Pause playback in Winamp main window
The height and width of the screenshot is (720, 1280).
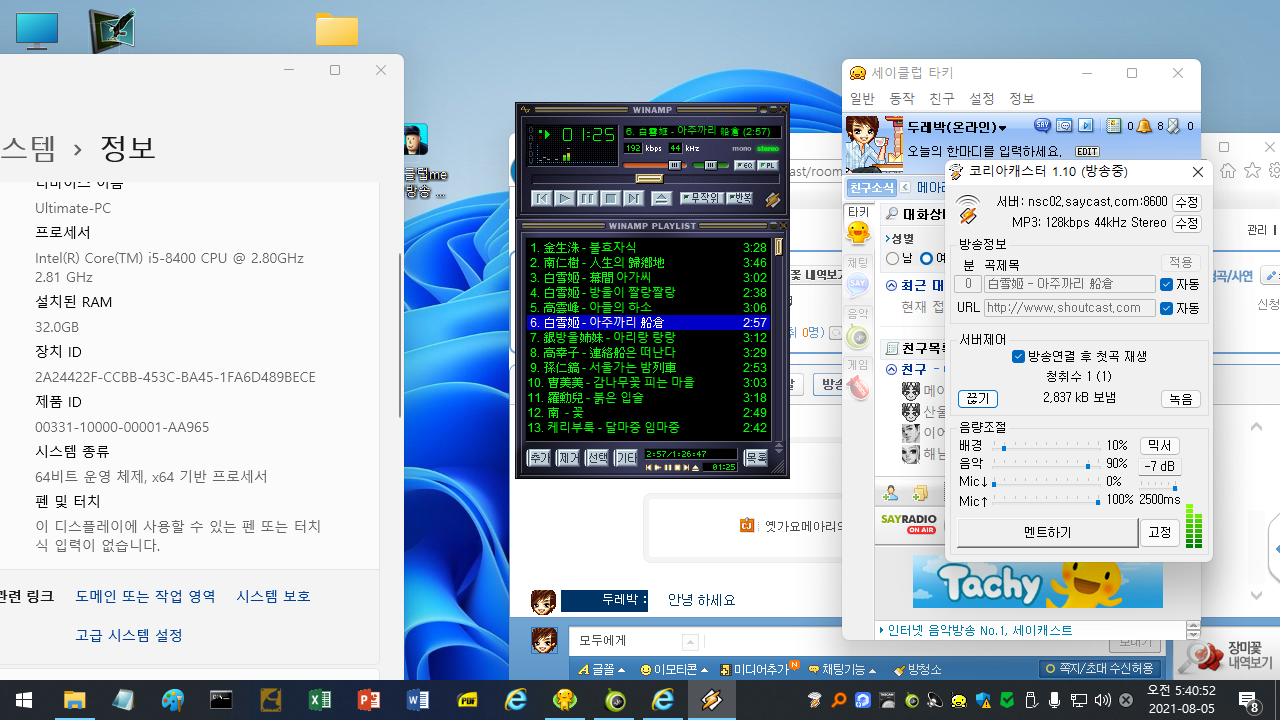pos(588,198)
